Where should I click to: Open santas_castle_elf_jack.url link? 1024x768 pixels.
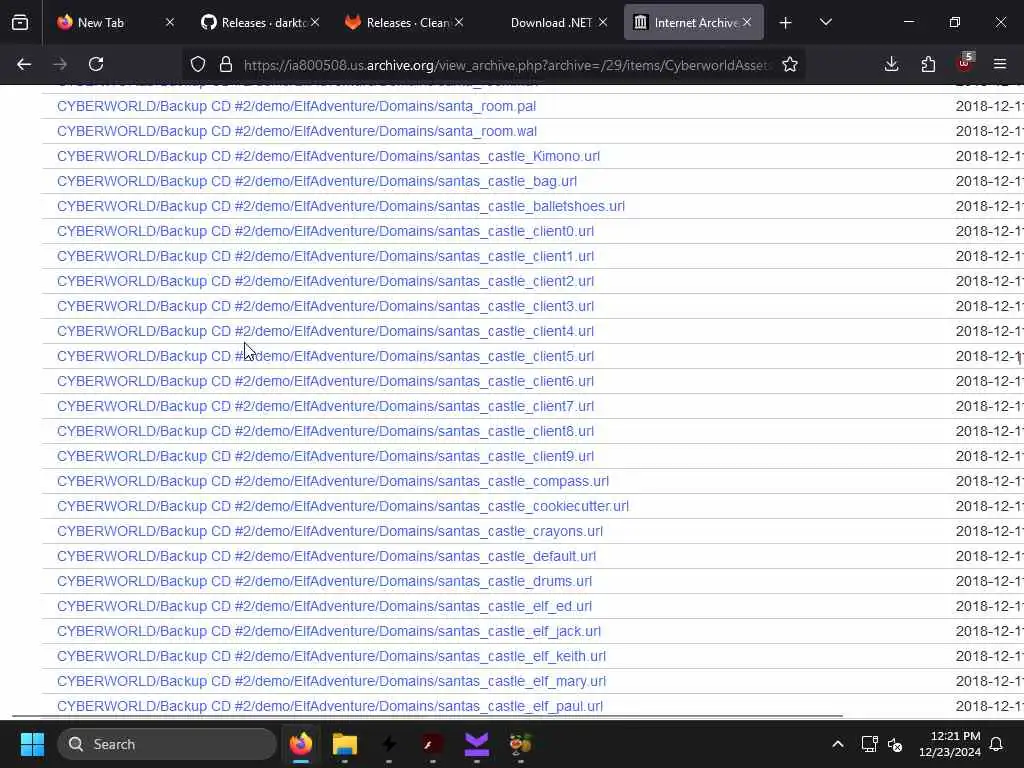329,632
